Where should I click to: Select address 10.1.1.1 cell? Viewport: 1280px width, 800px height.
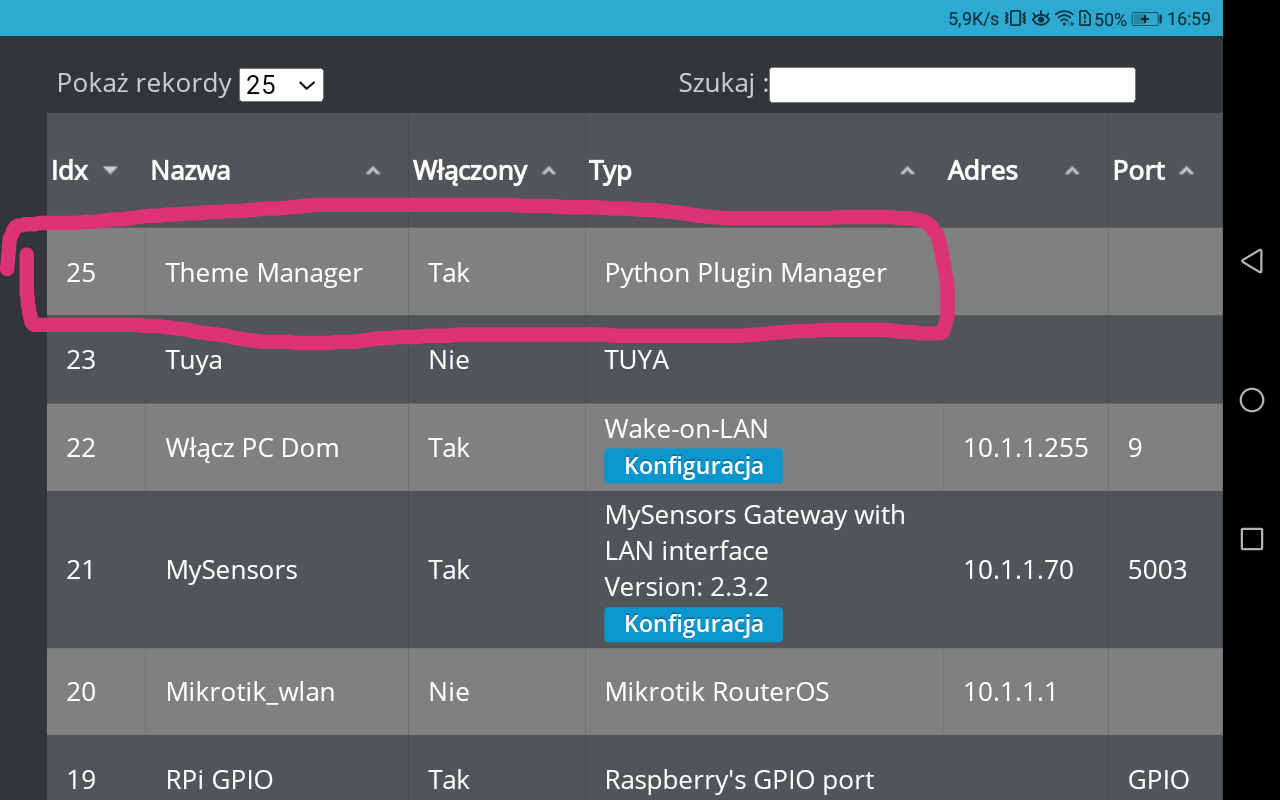point(1010,692)
